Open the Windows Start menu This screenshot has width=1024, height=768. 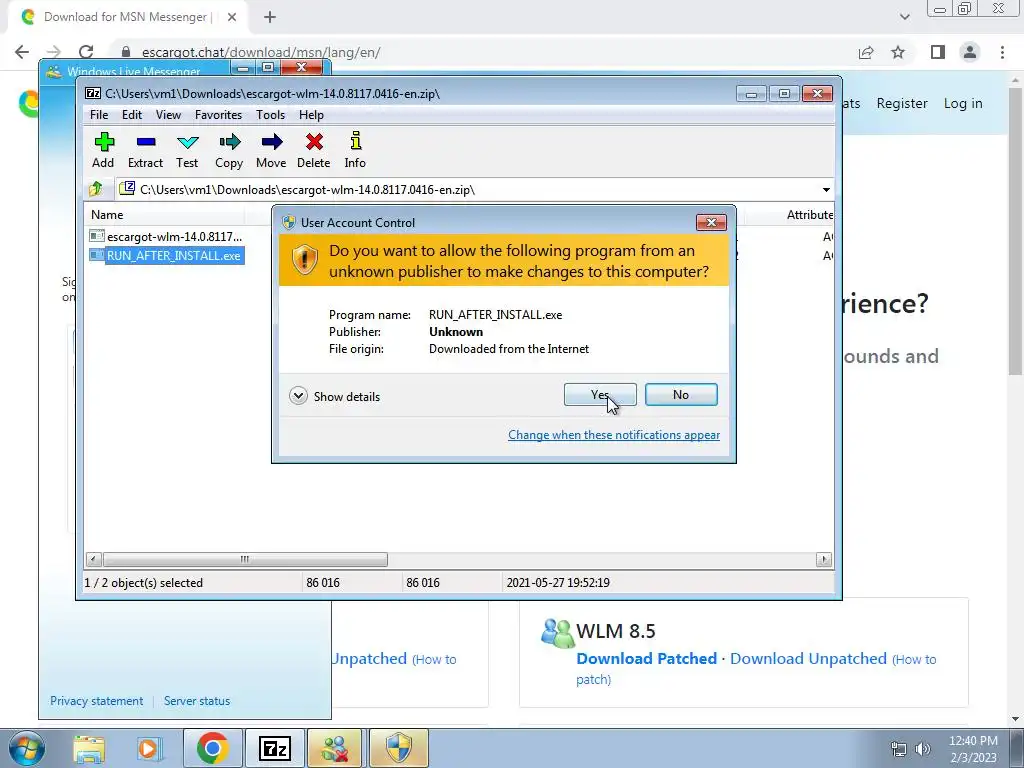[25, 749]
